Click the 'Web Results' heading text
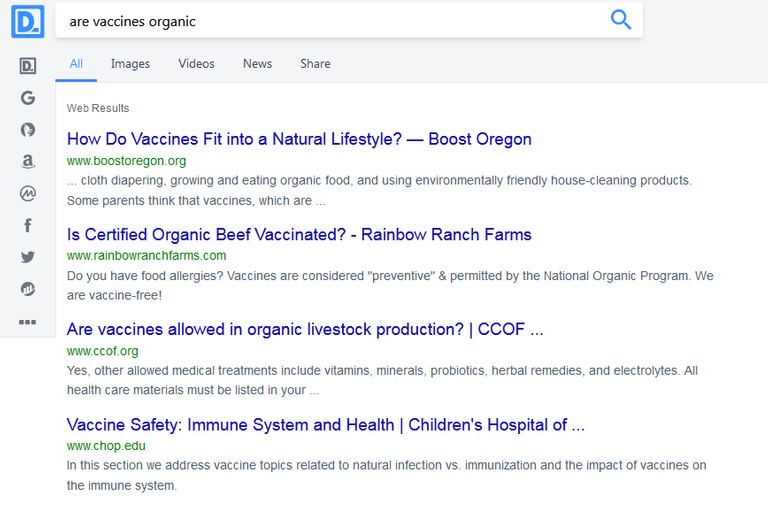Viewport: 768px width, 507px height. click(98, 108)
